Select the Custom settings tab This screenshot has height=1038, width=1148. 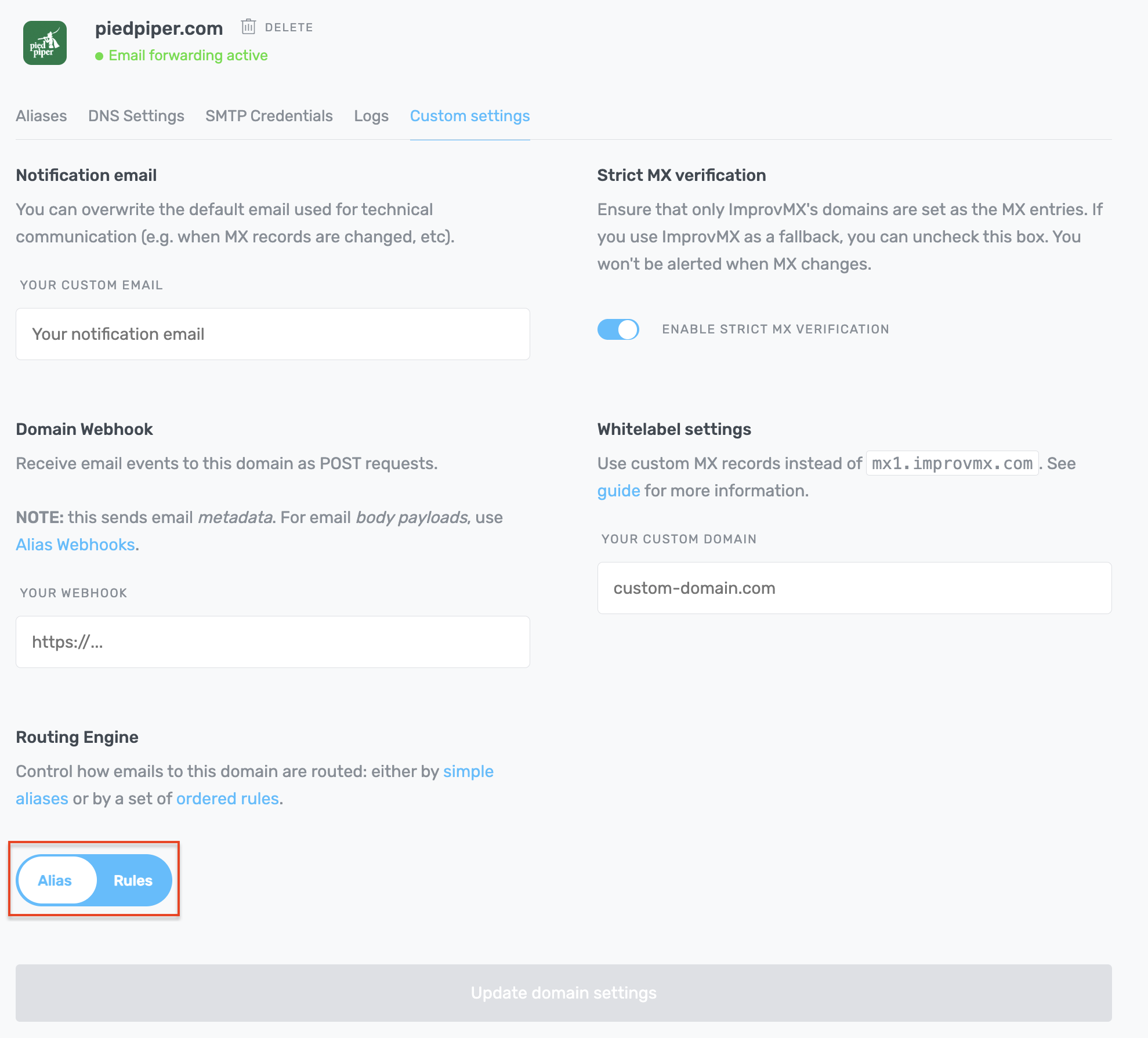[x=469, y=116]
